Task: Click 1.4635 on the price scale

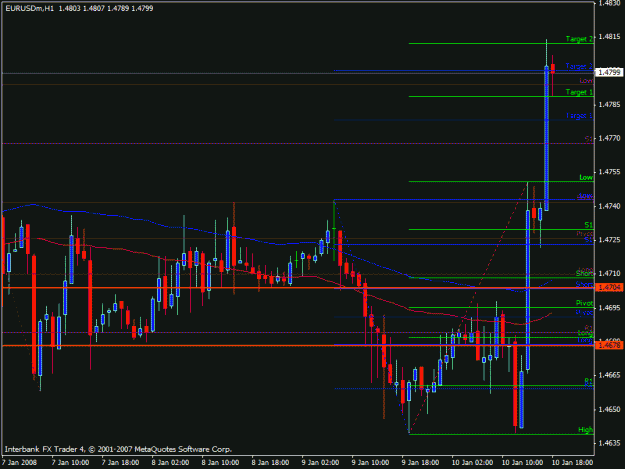Action: (609, 443)
